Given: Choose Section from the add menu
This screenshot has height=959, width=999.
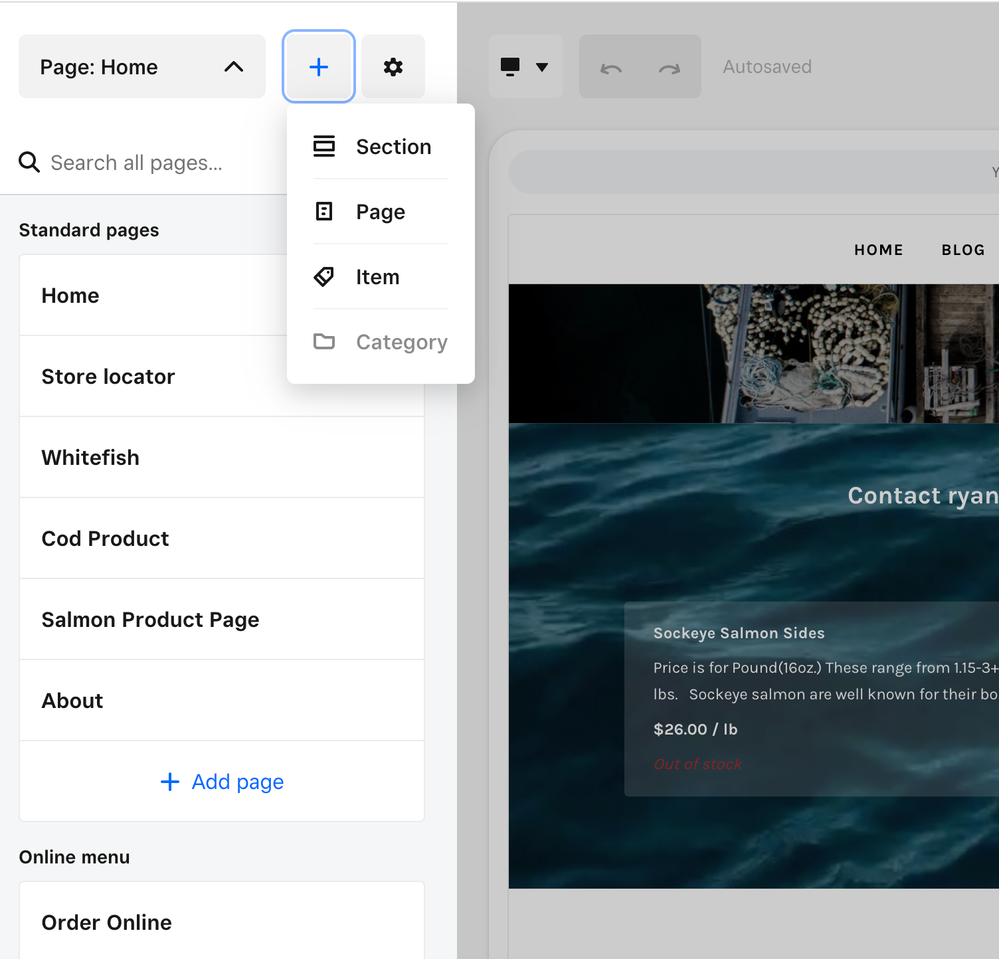Looking at the screenshot, I should point(393,147).
